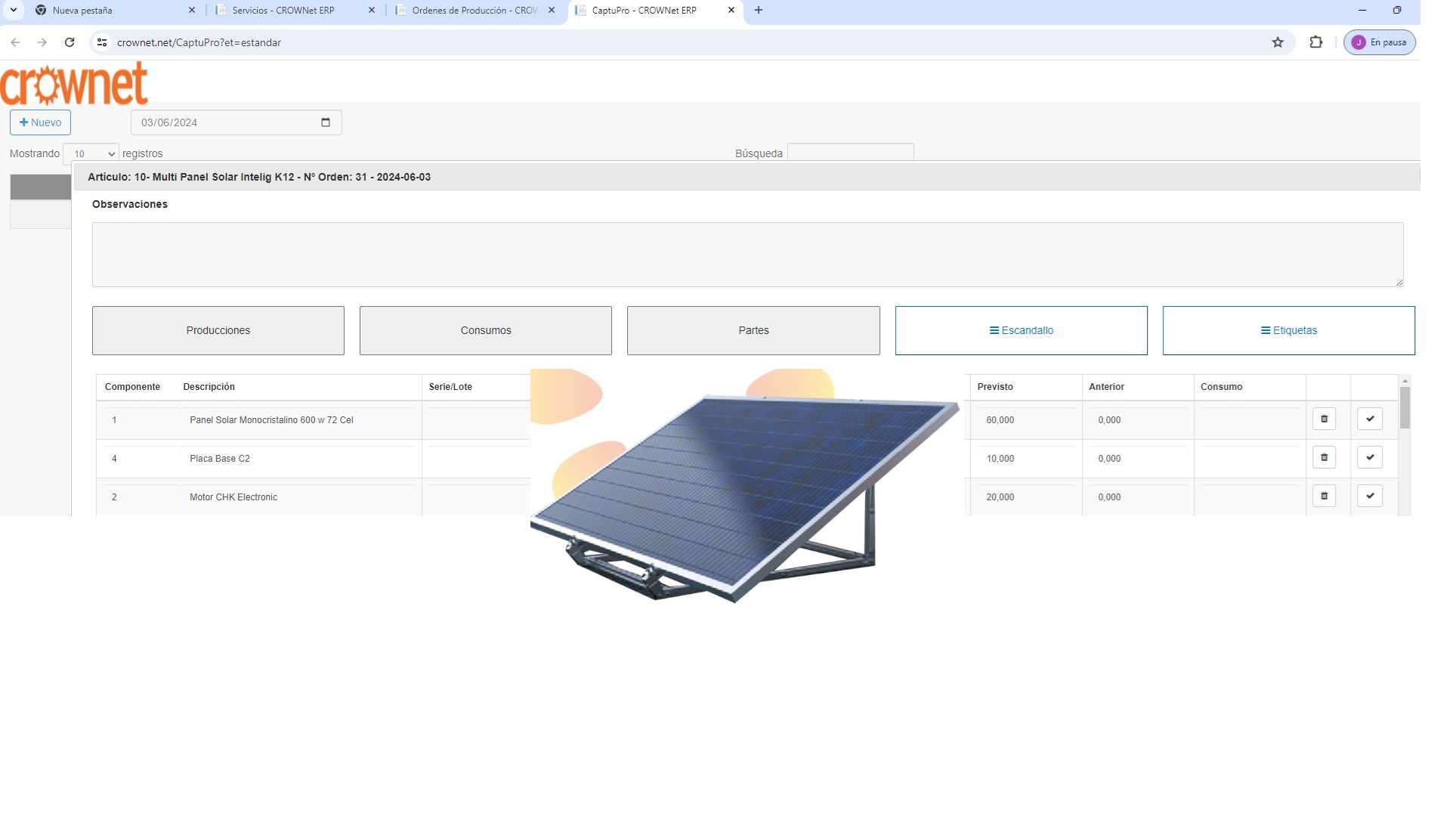The width and height of the screenshot is (1456, 826).
Task: Reload the current browser page
Action: tap(70, 42)
